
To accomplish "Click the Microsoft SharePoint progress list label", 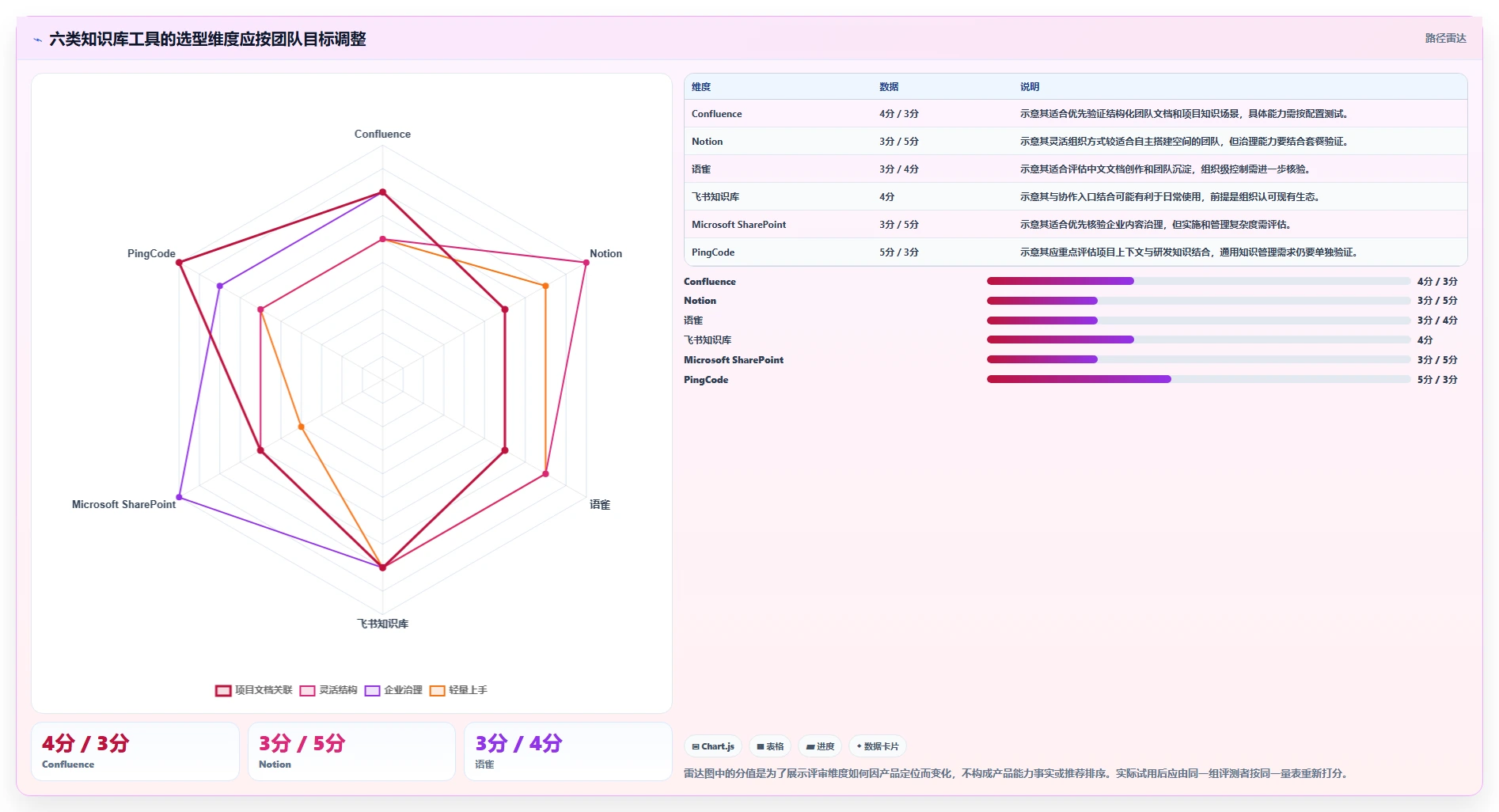I will click(x=734, y=360).
